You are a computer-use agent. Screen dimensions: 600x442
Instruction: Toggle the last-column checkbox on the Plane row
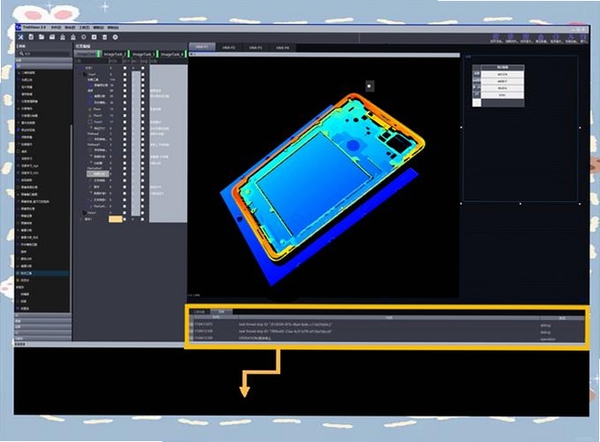coord(143,109)
